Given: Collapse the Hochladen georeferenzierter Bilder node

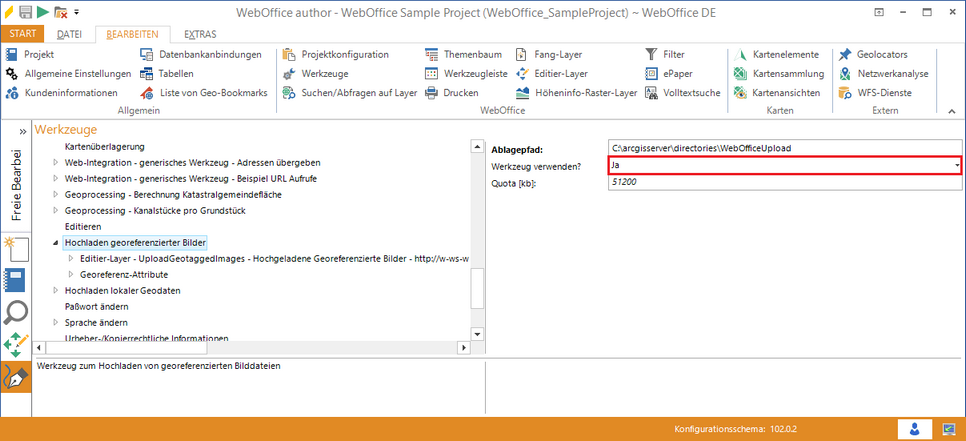Looking at the screenshot, I should [55, 243].
